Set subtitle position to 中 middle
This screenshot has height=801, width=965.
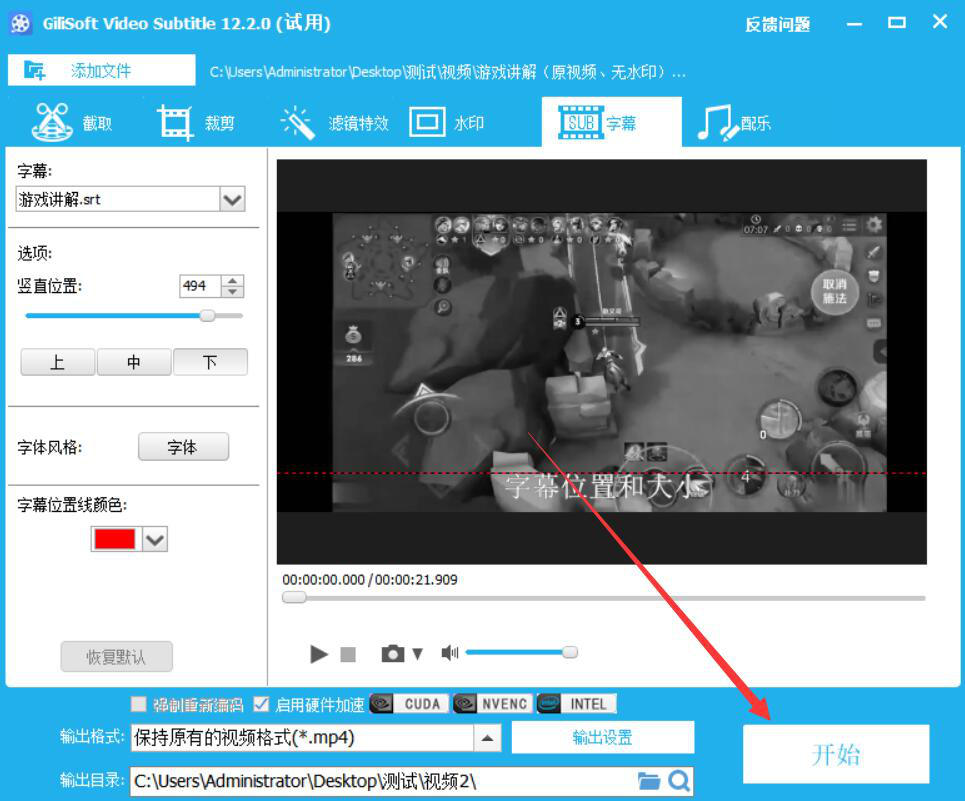pyautogui.click(x=134, y=362)
